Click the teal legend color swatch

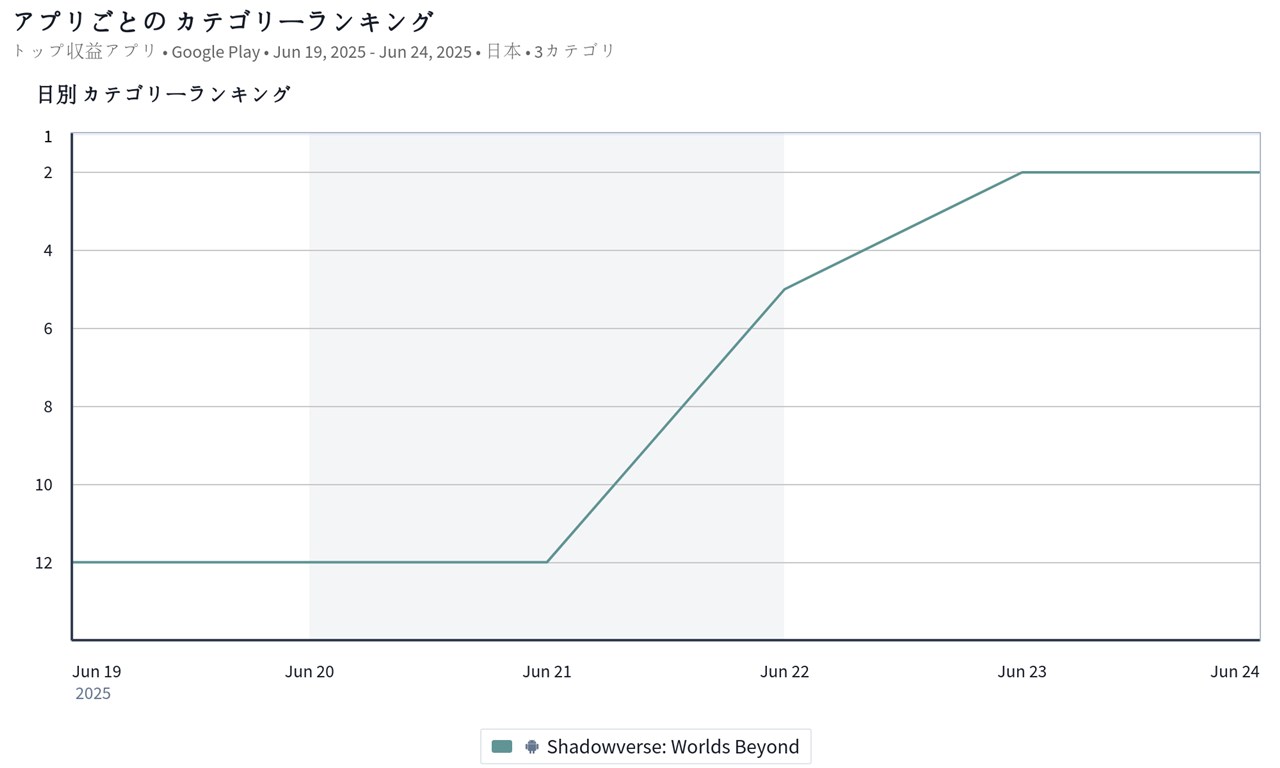pos(502,746)
